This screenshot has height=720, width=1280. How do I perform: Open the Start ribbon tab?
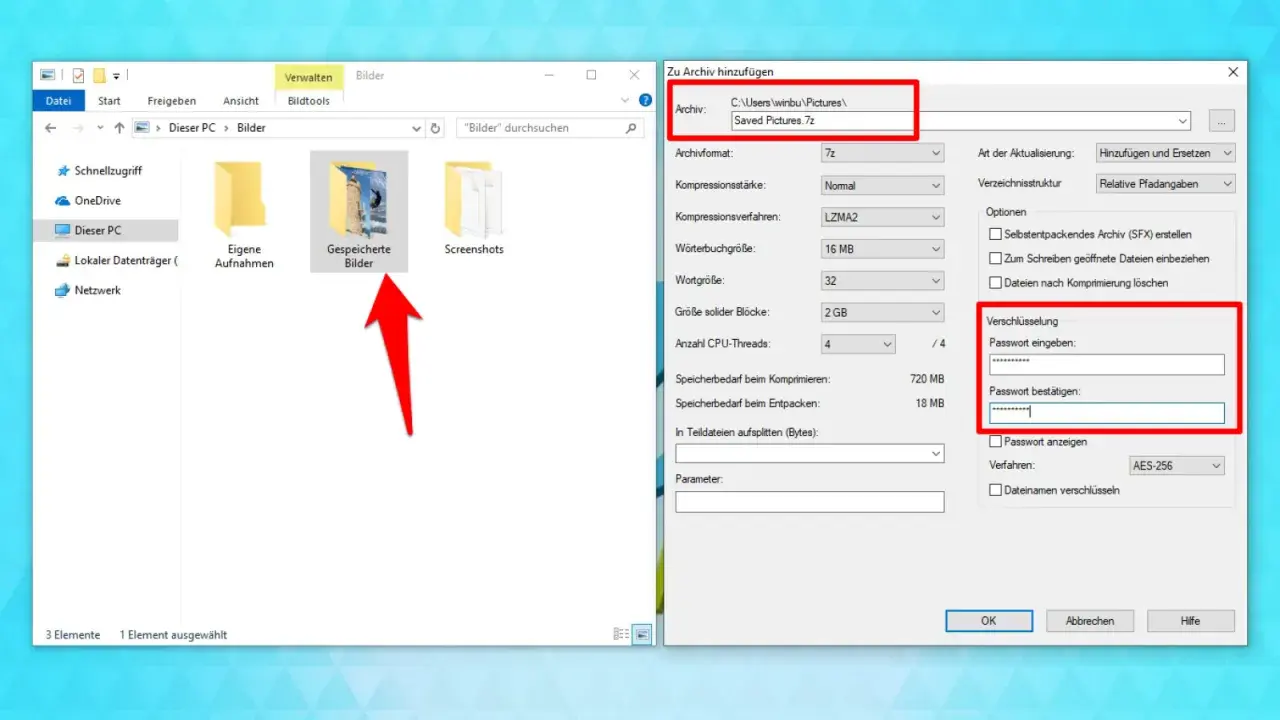pos(109,101)
